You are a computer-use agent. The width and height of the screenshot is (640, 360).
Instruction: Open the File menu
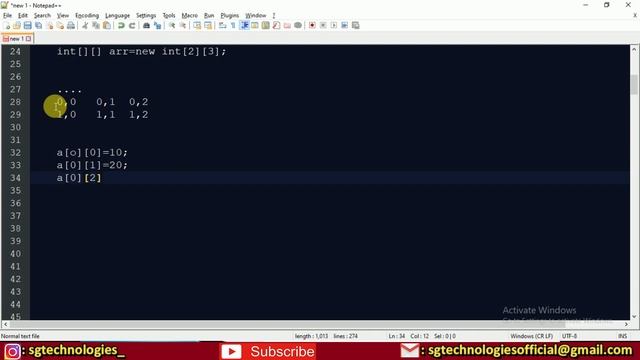(x=7, y=16)
